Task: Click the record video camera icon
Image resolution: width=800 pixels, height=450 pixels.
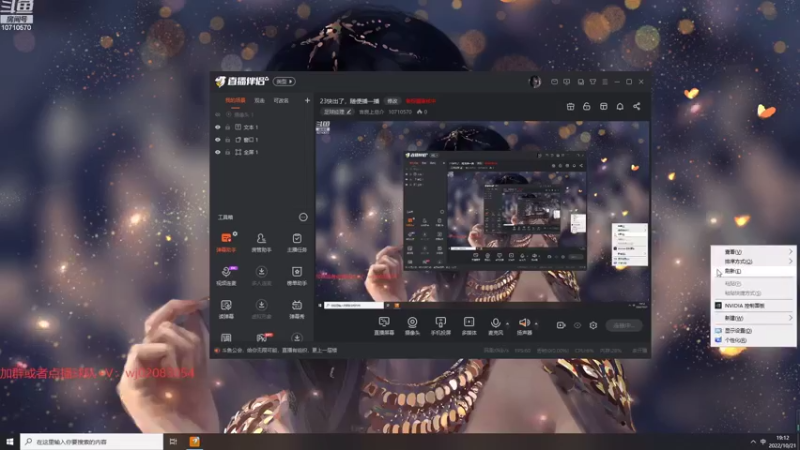Action: pos(561,325)
